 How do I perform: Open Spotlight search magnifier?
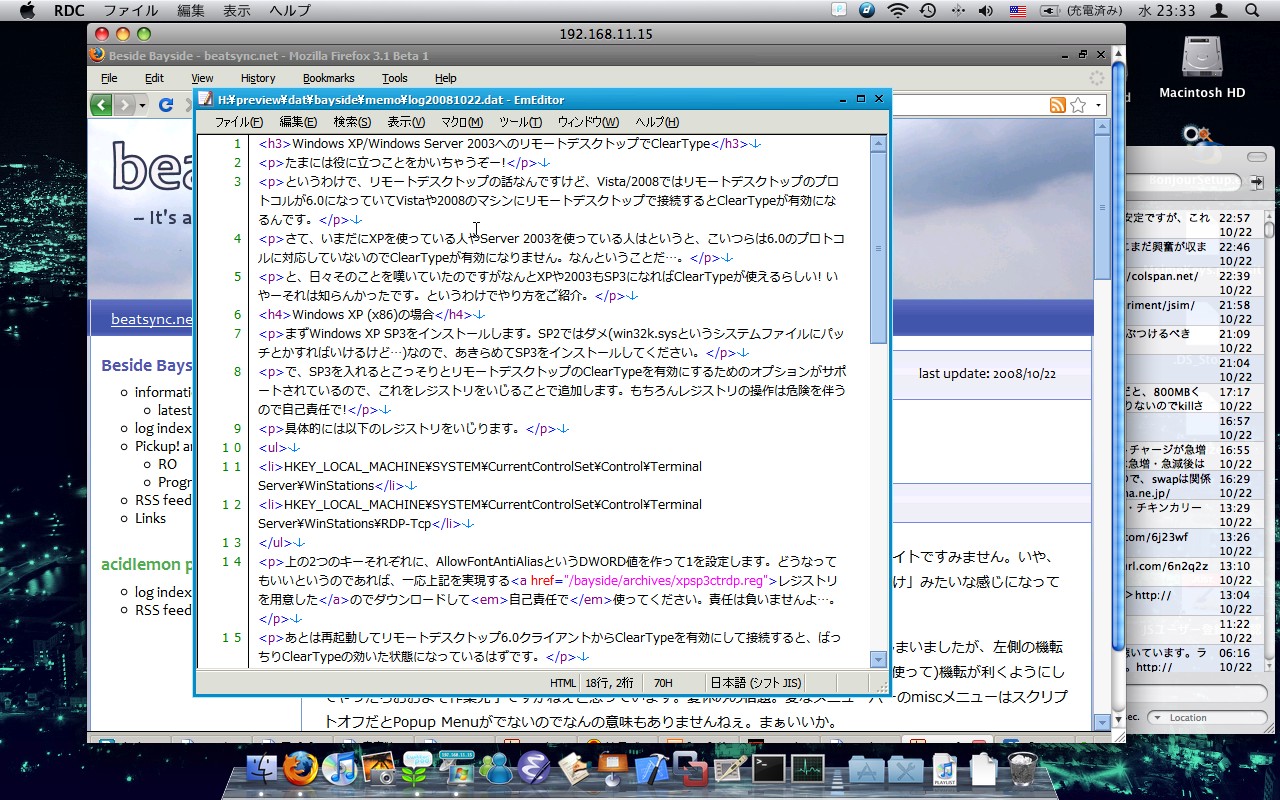tap(1251, 11)
